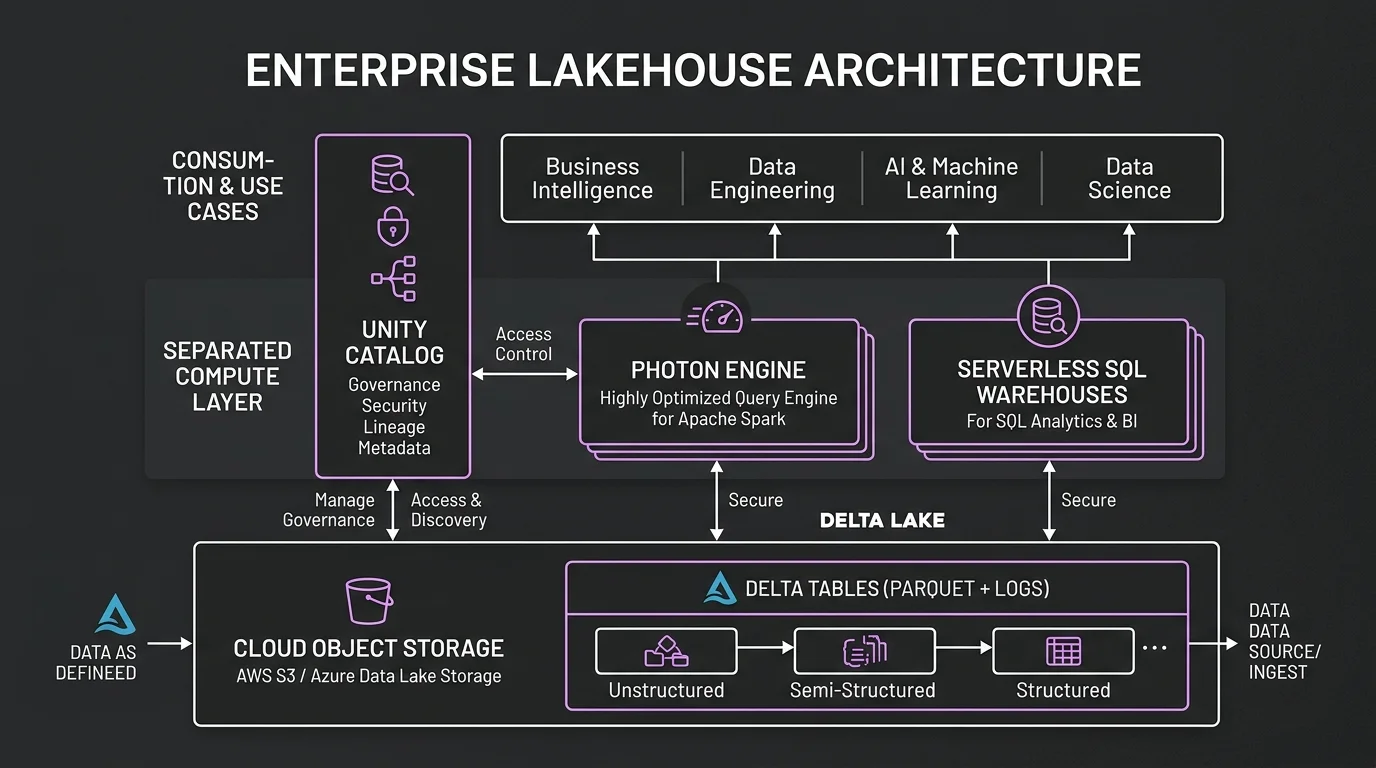
Task: Click the table grid icon in Structured box
Action: 1063,651
